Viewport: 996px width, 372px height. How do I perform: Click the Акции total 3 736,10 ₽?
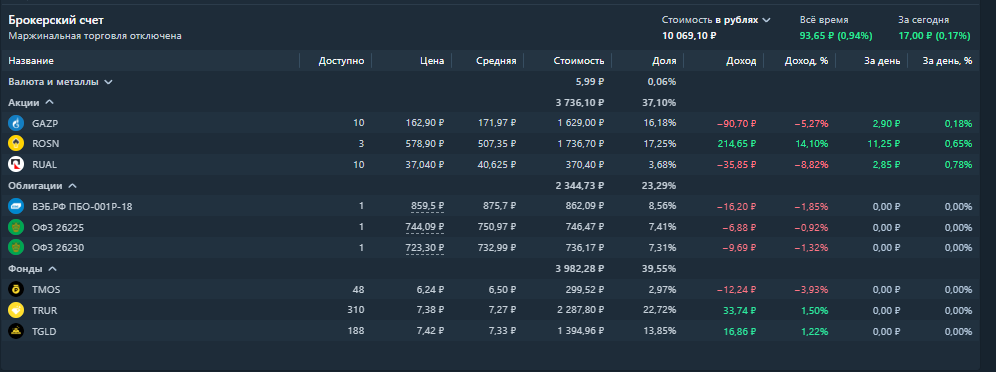point(579,102)
